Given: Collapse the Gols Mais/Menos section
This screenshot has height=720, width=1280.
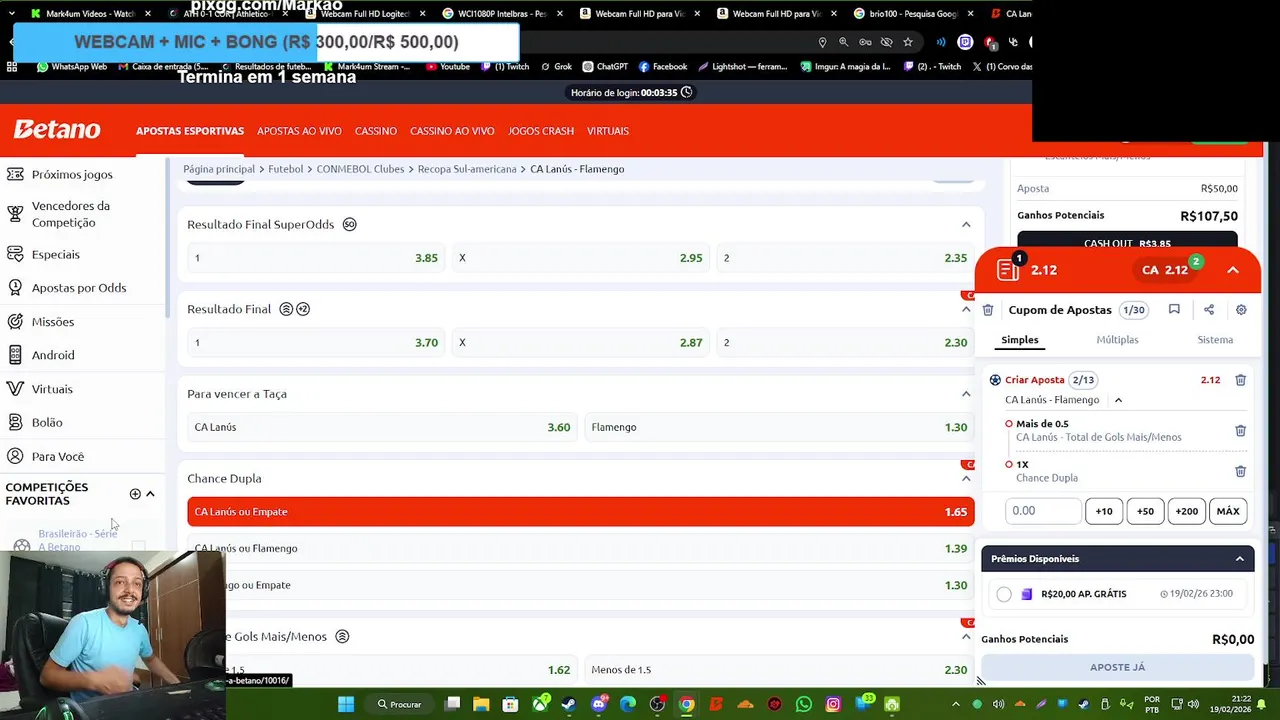Looking at the screenshot, I should coord(966,636).
